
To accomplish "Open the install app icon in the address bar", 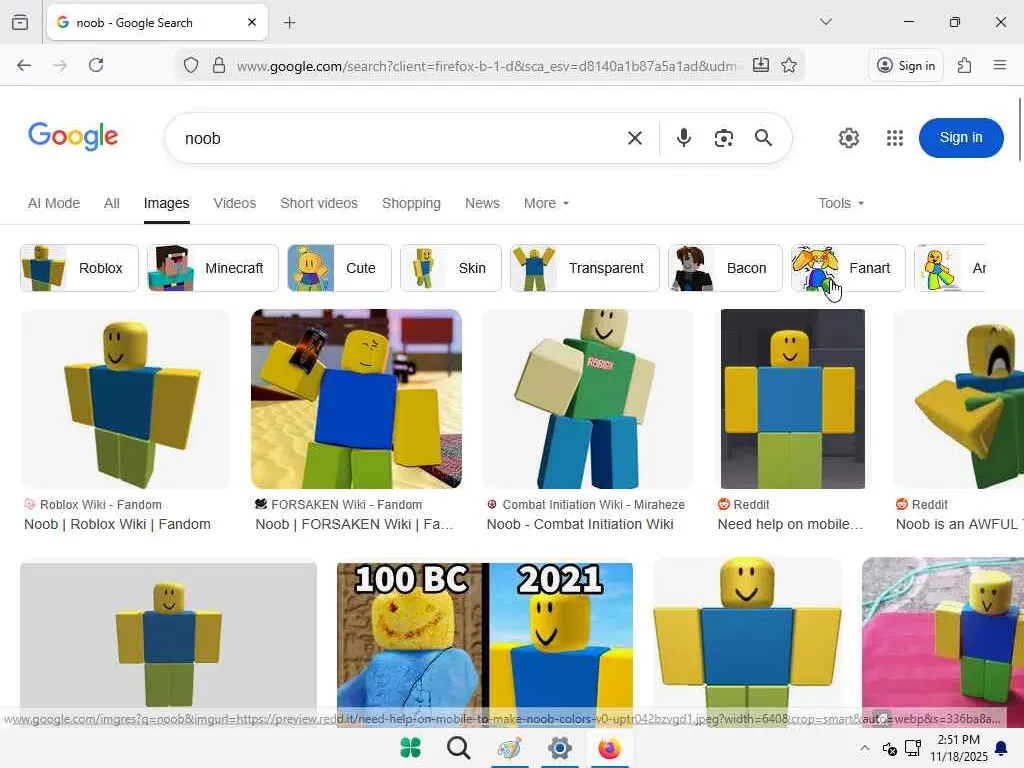I will (x=761, y=65).
